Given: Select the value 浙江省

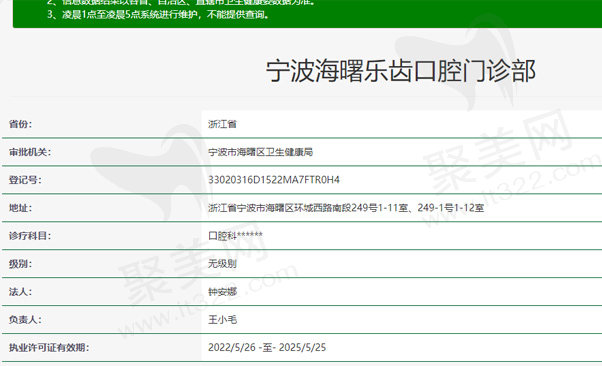Looking at the screenshot, I should pos(222,124).
